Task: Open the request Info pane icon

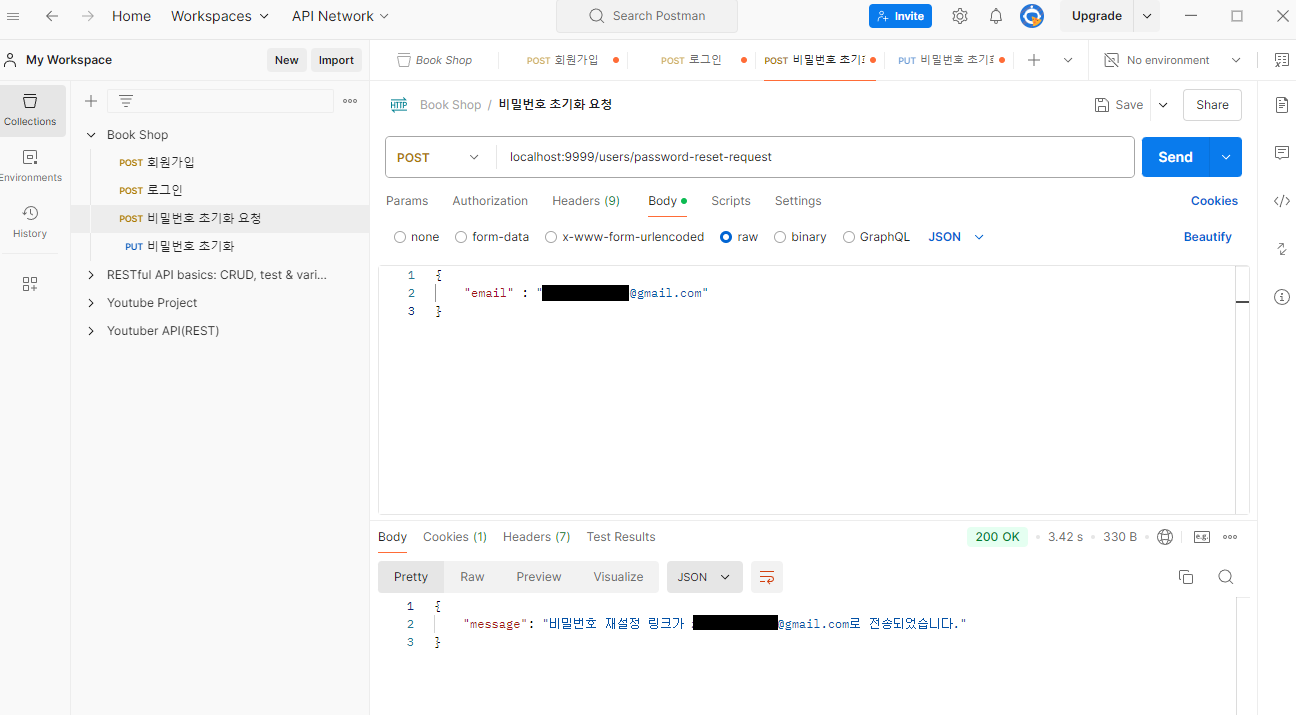Action: coord(1282,297)
